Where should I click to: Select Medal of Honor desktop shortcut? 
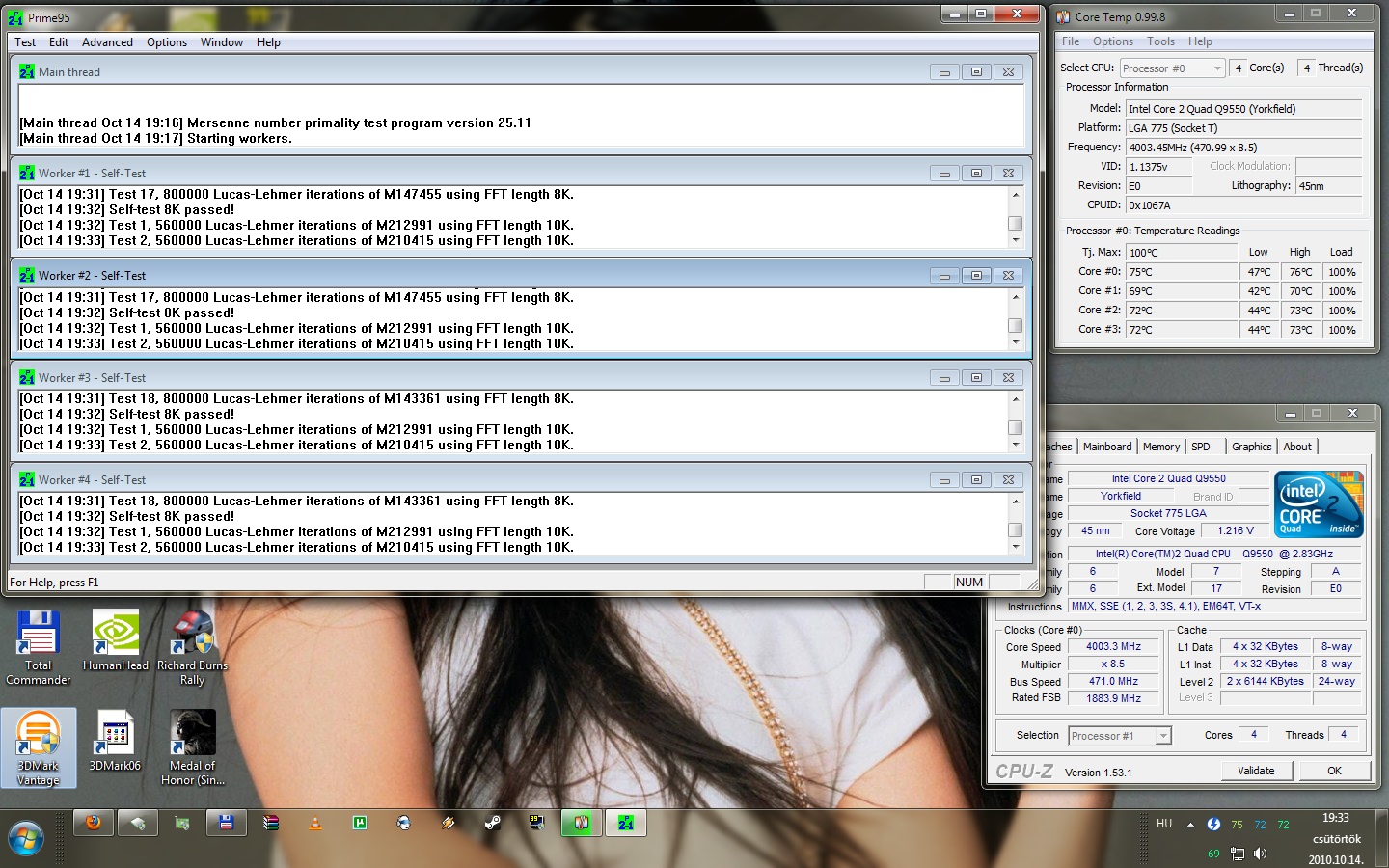[x=192, y=748]
